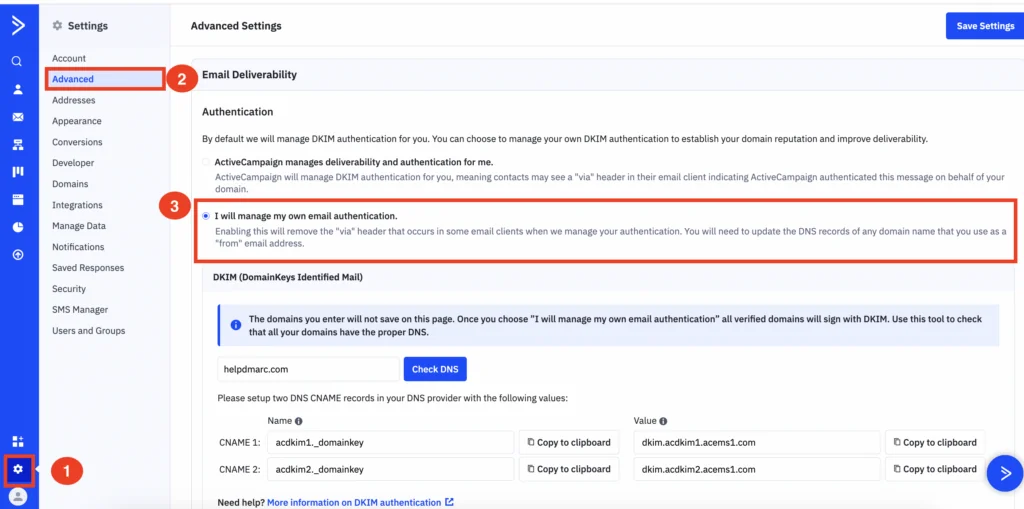The width and height of the screenshot is (1024, 509).
Task: Copy CNAME 1 name to clipboard
Action: coord(569,442)
